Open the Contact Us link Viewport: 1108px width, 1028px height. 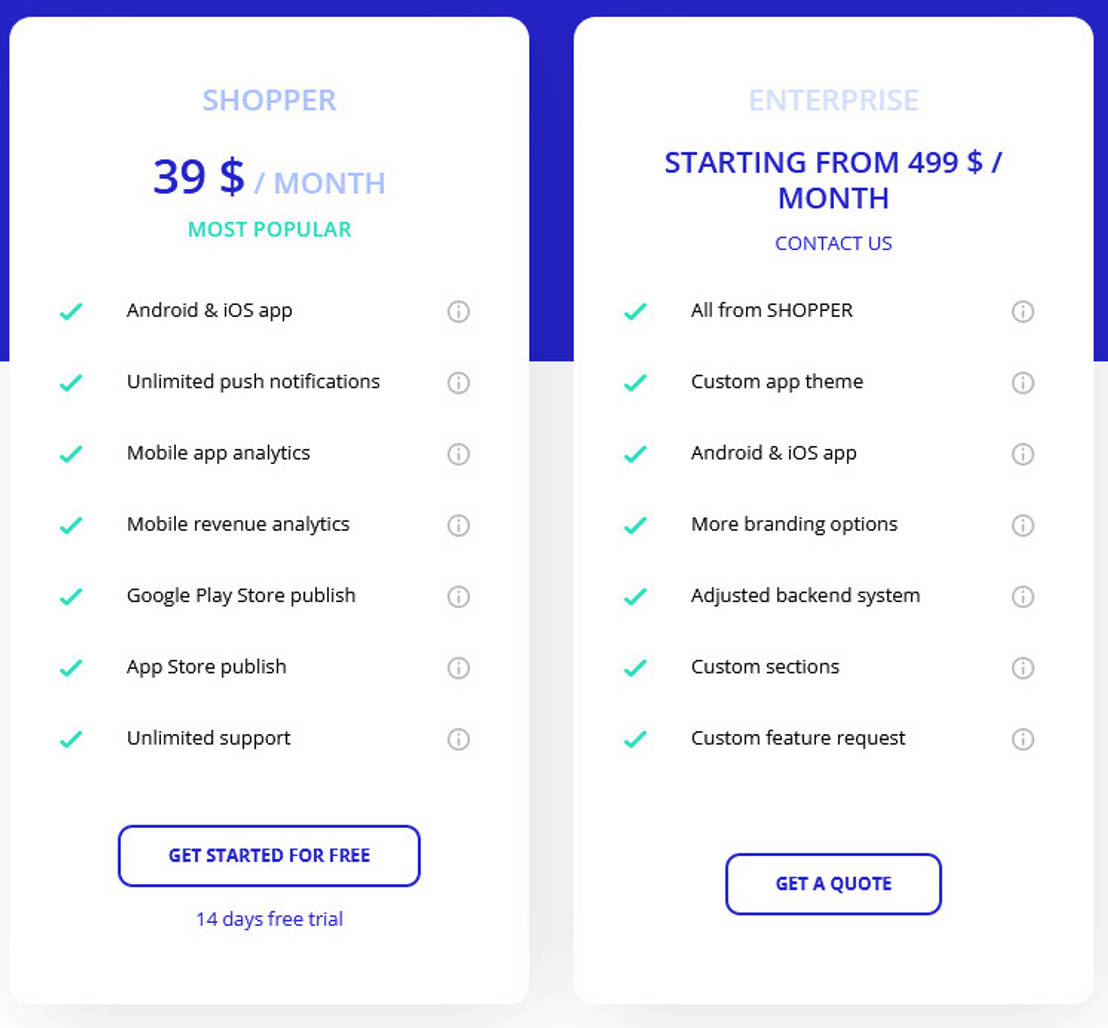click(834, 244)
